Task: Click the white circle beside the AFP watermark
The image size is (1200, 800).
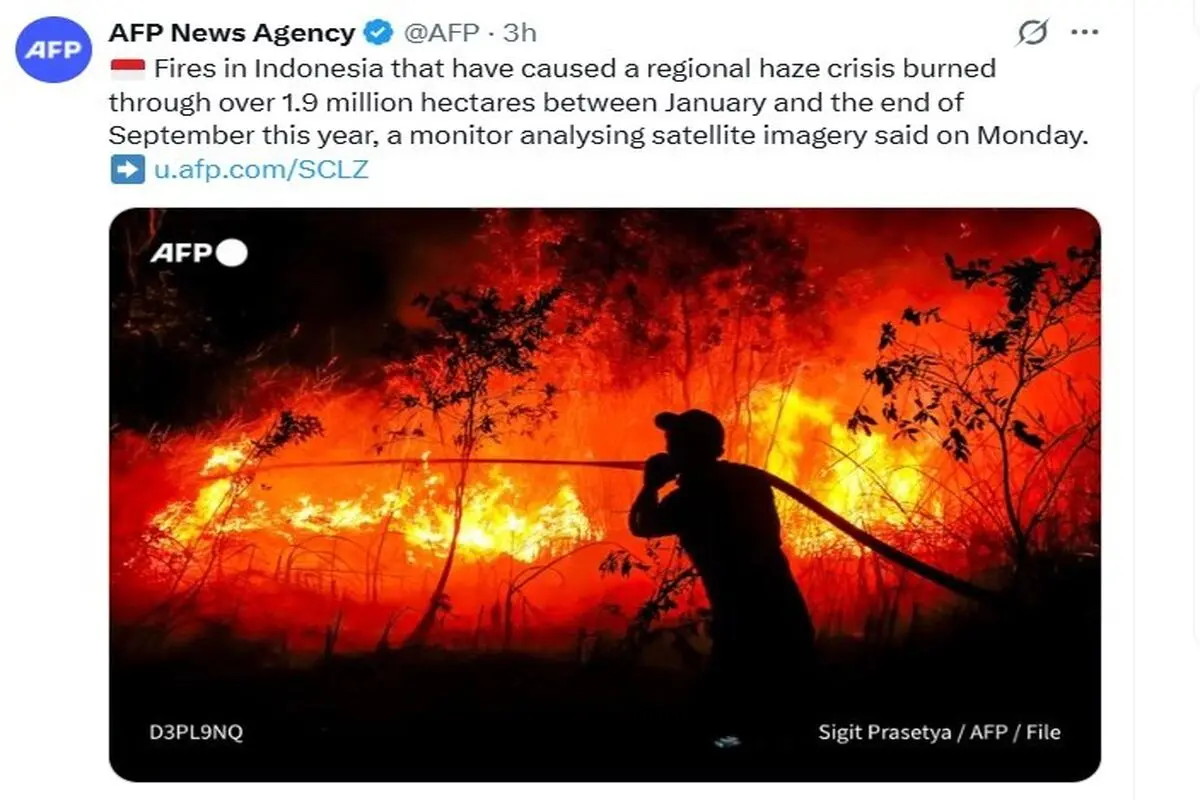Action: click(x=231, y=254)
